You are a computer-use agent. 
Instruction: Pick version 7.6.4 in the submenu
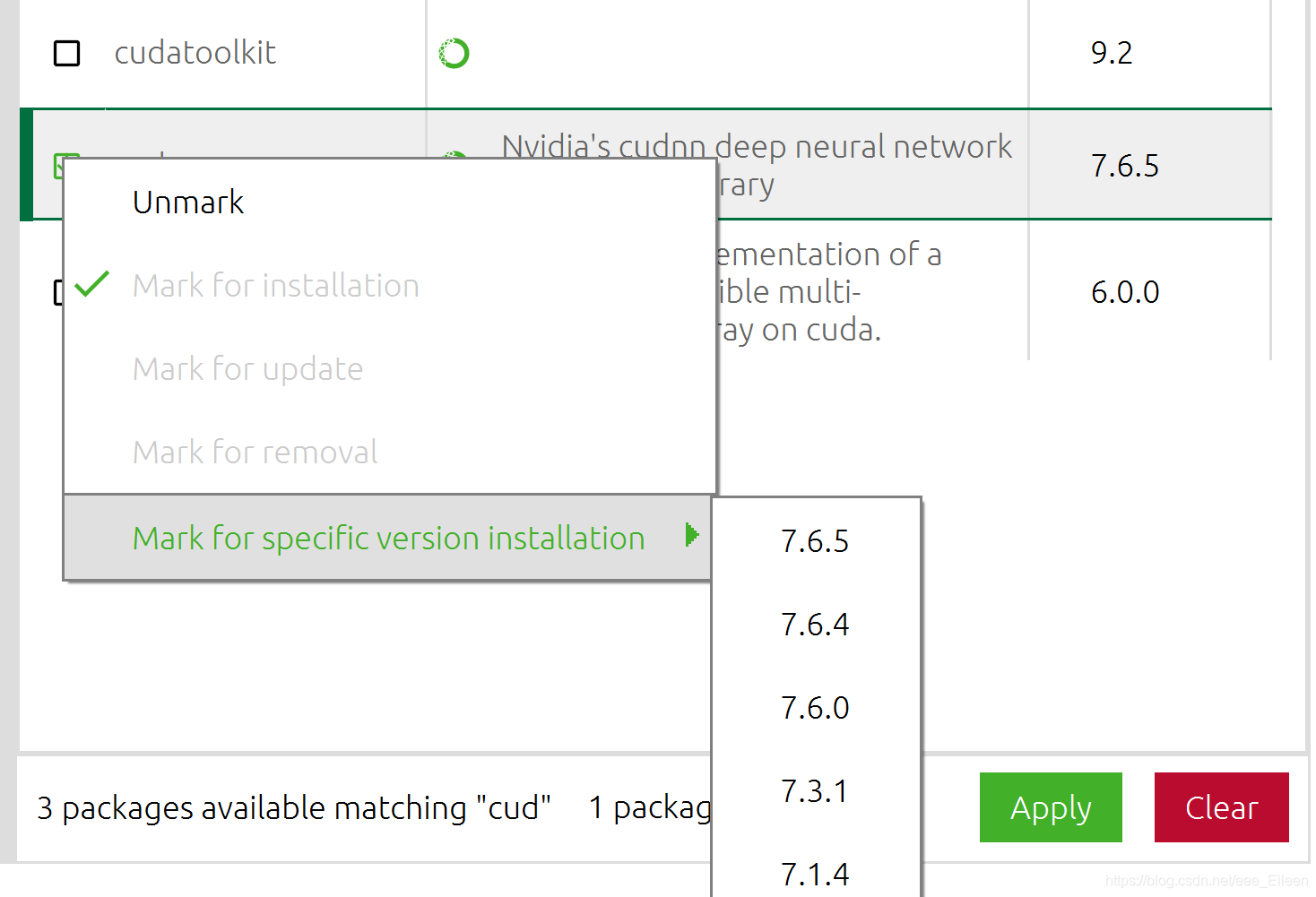click(x=815, y=625)
